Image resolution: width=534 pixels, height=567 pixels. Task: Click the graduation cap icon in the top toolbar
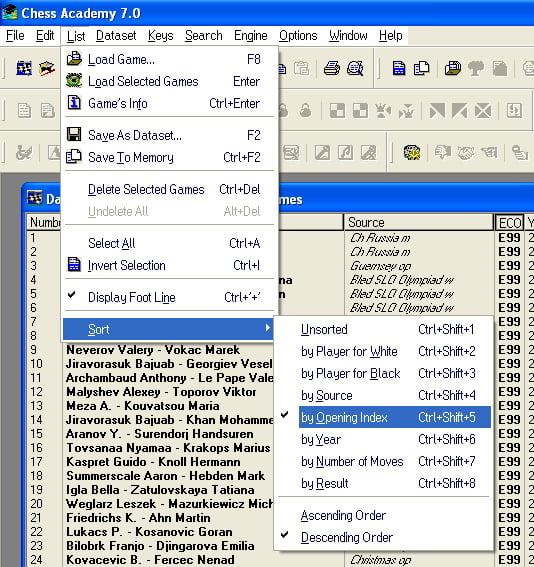click(47, 68)
